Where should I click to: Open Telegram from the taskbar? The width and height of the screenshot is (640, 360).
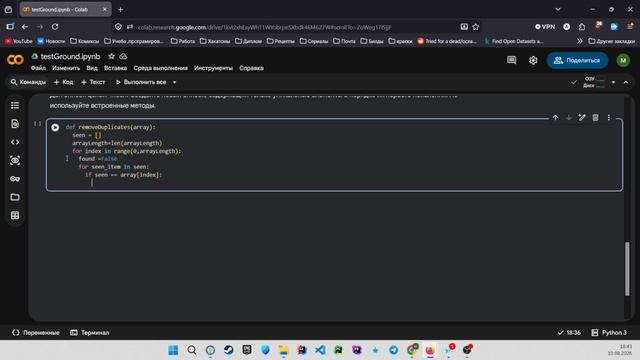(x=393, y=350)
